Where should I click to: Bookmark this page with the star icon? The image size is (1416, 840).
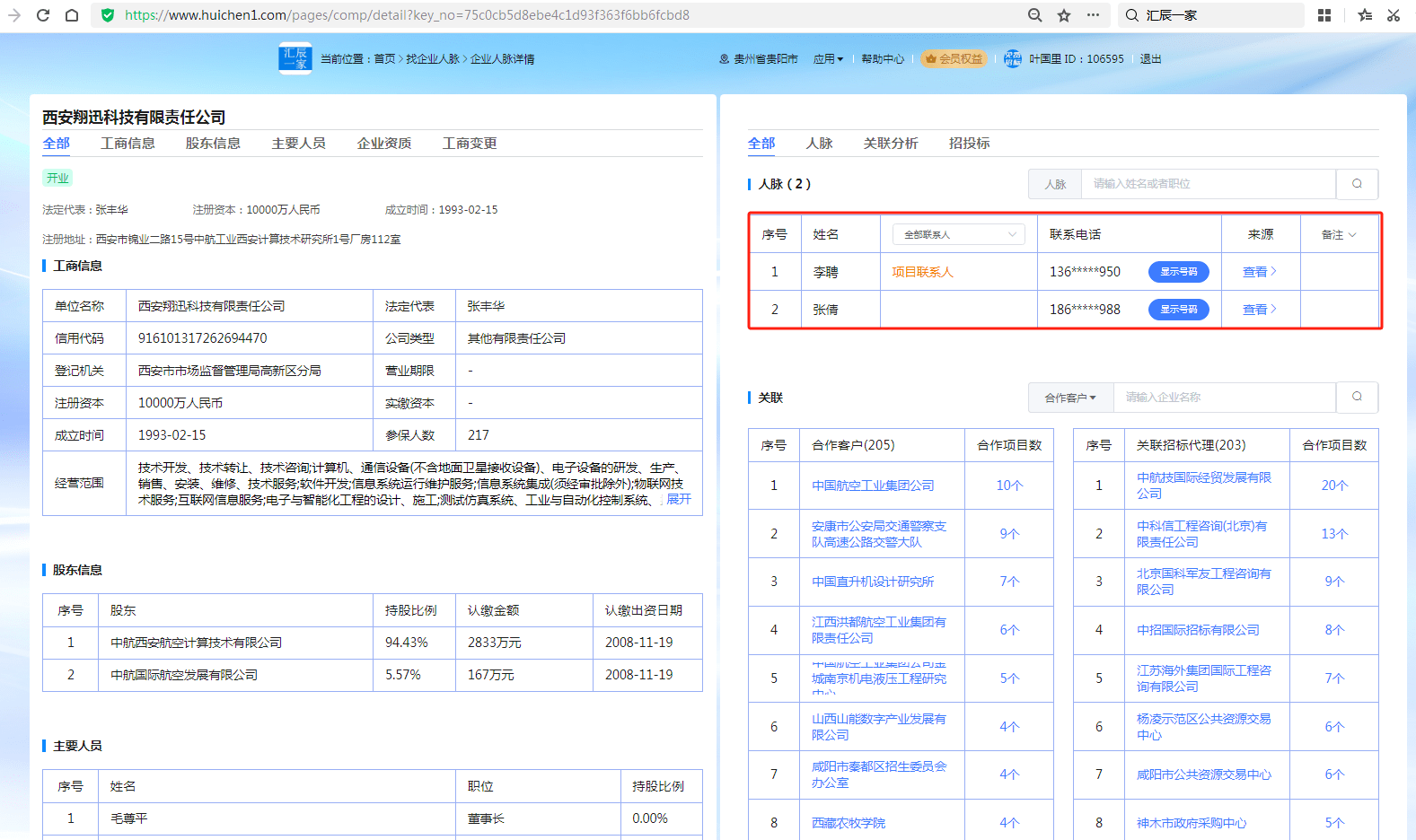click(1064, 15)
